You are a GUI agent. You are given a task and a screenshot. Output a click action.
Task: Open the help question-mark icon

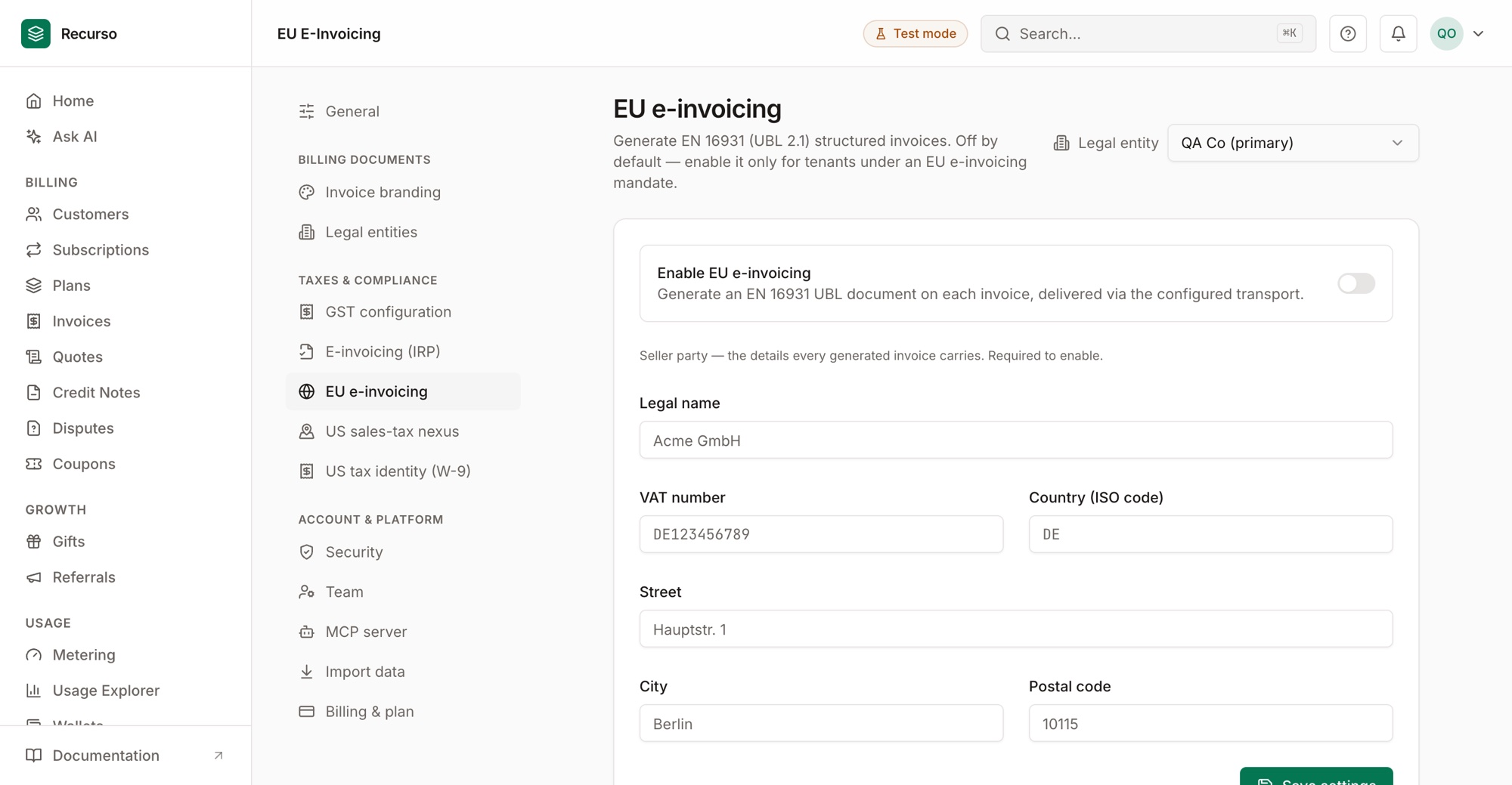1348,33
